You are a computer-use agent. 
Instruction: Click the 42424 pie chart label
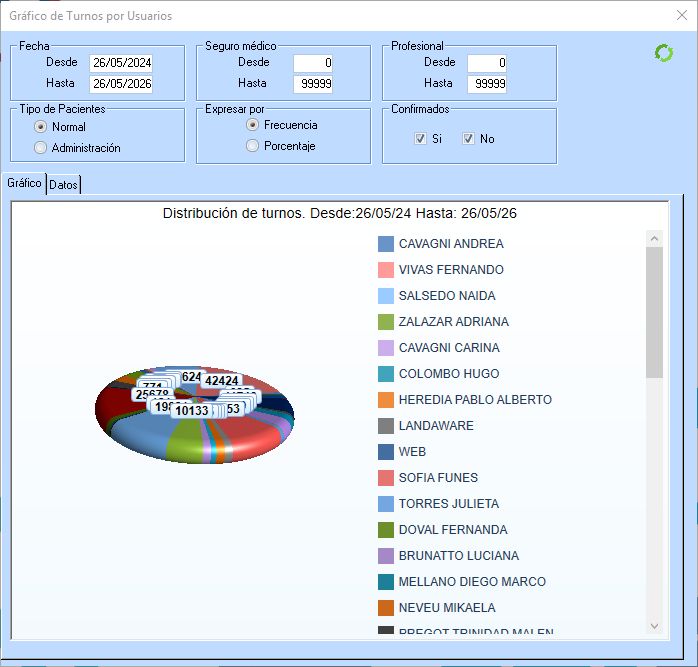coord(221,381)
